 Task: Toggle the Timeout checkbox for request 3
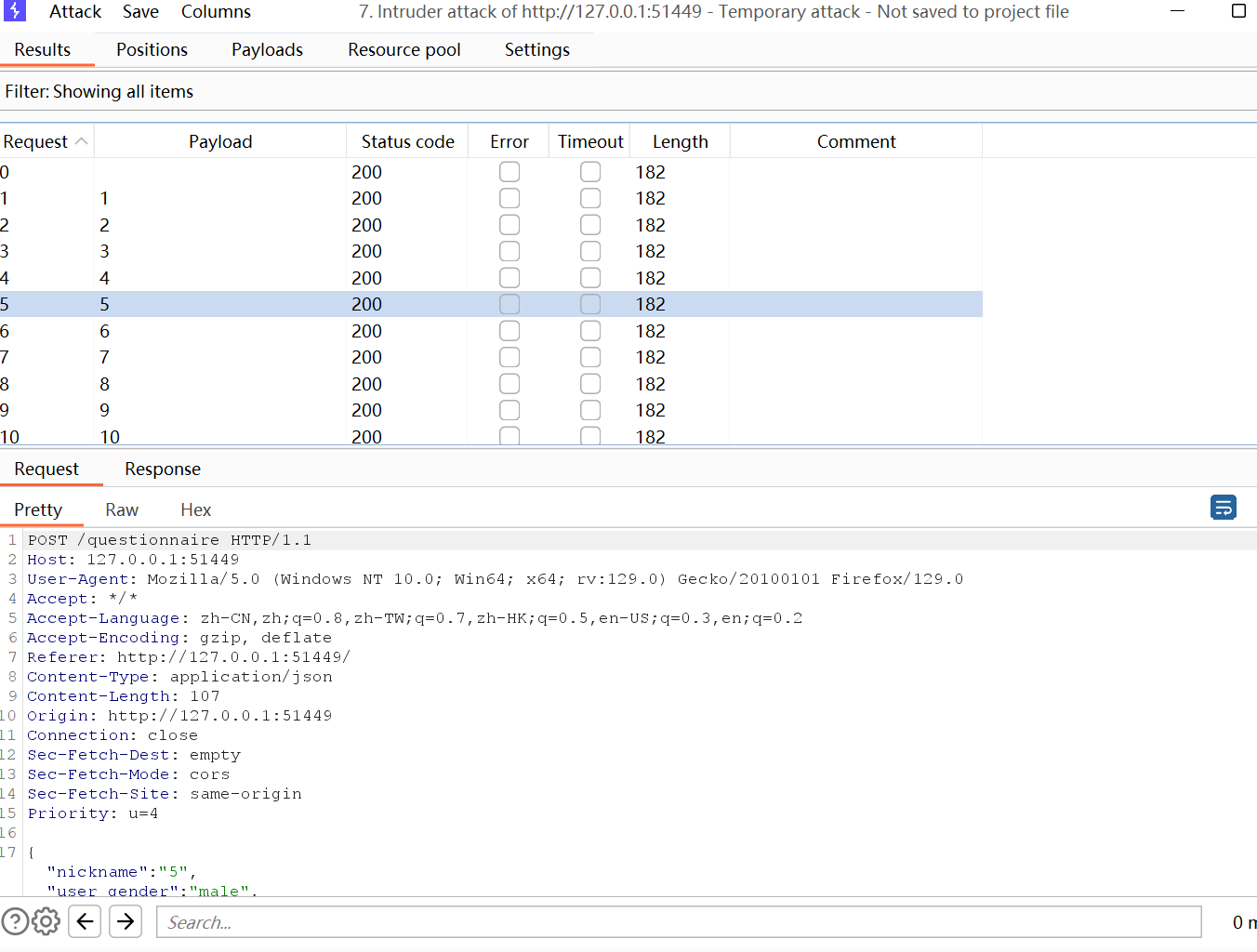590,251
